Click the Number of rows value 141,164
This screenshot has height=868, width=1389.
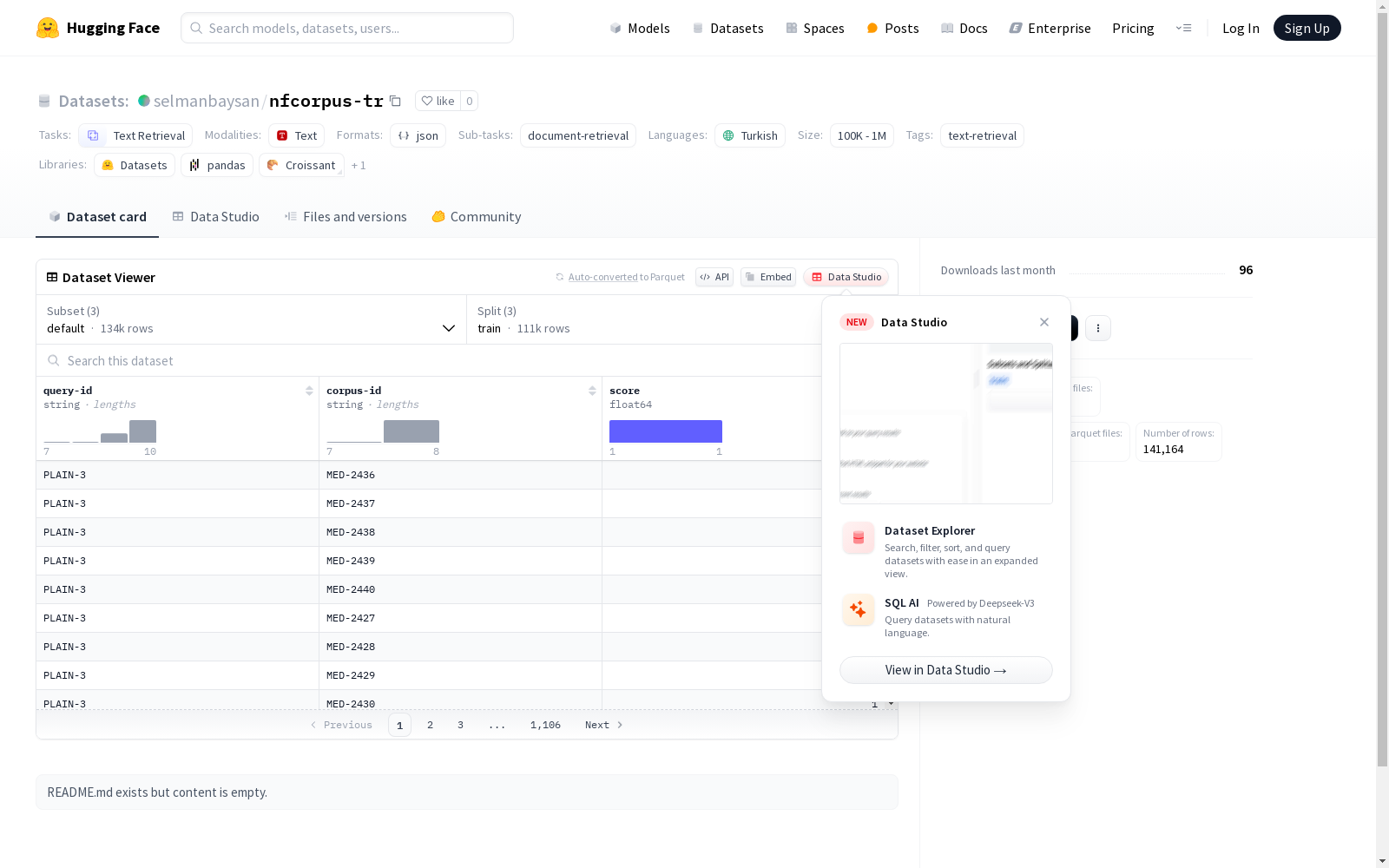point(1163,449)
